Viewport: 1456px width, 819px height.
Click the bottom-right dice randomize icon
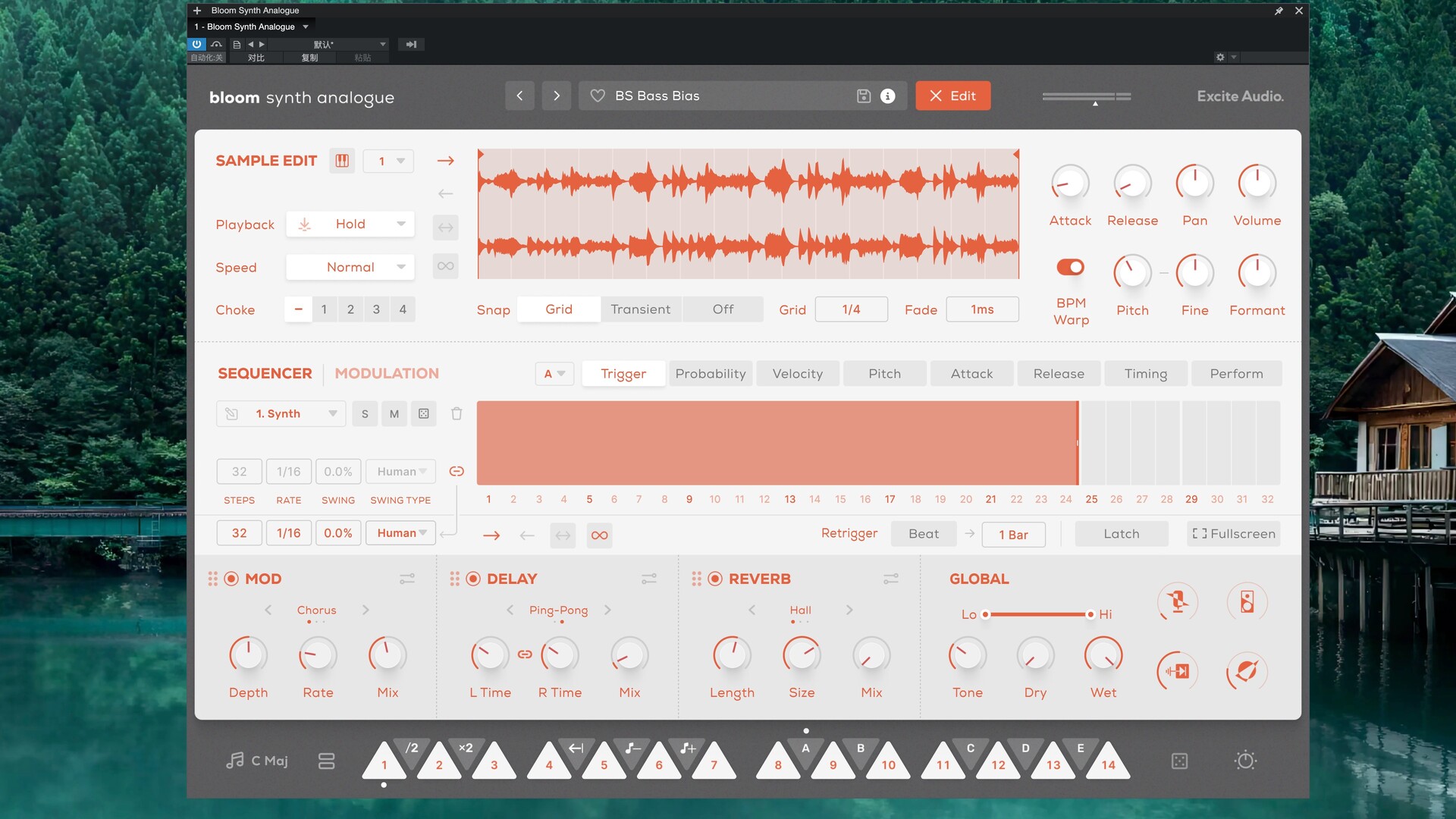pyautogui.click(x=1179, y=761)
